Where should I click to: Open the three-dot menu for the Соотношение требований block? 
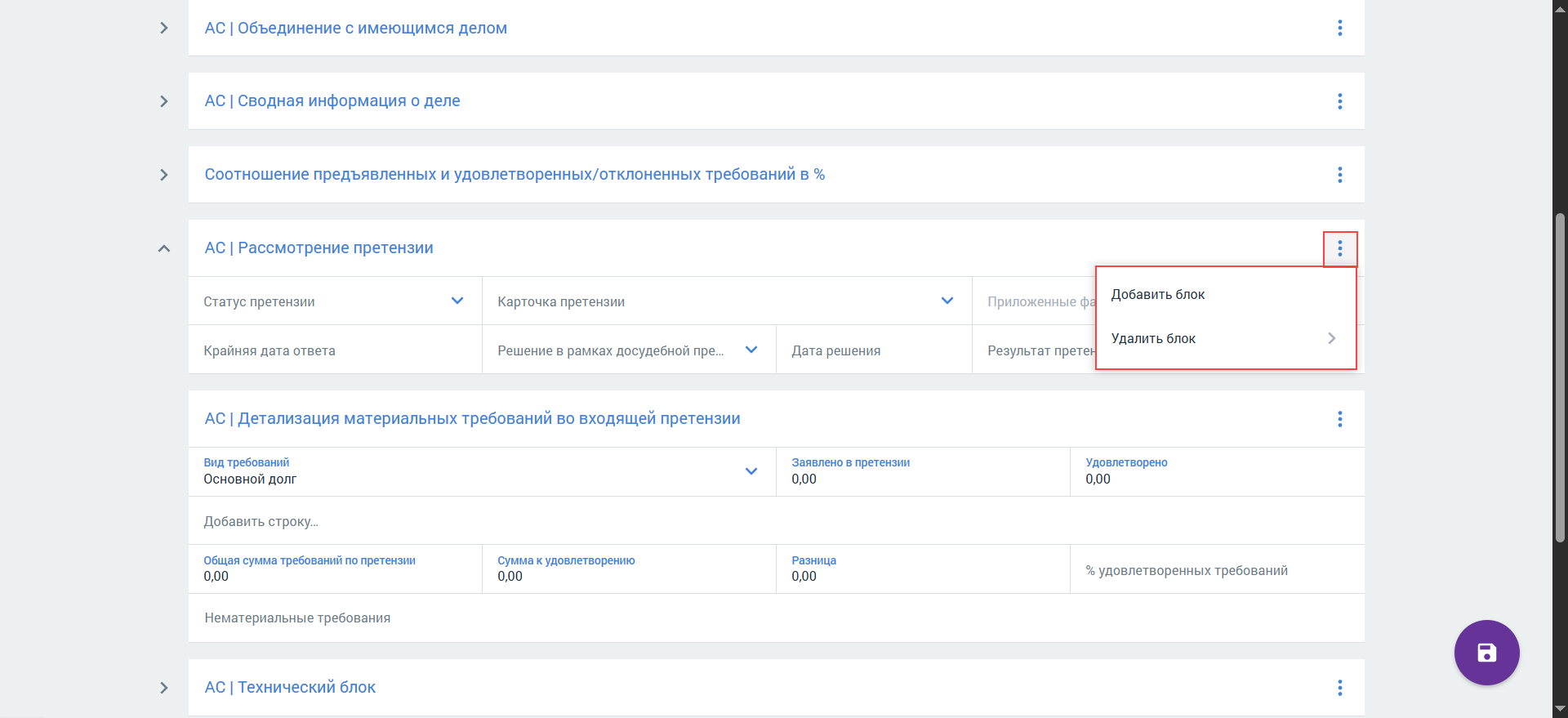[x=1339, y=175]
